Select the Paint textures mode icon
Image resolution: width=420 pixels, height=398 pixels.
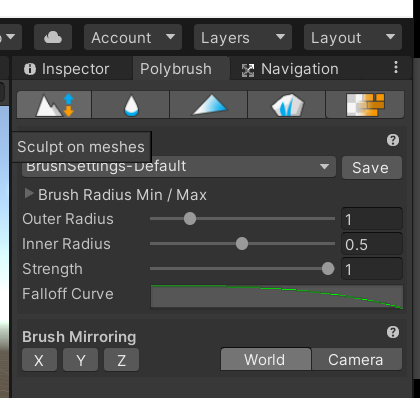coord(365,105)
